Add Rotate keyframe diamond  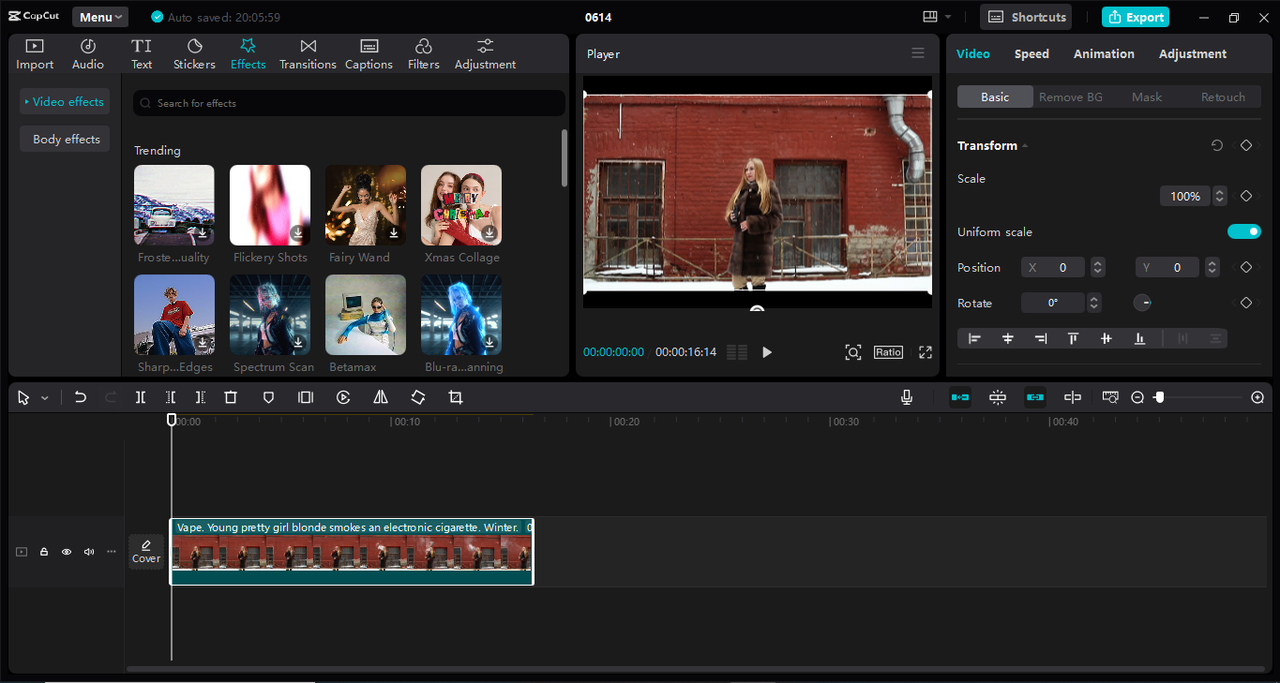1246,302
